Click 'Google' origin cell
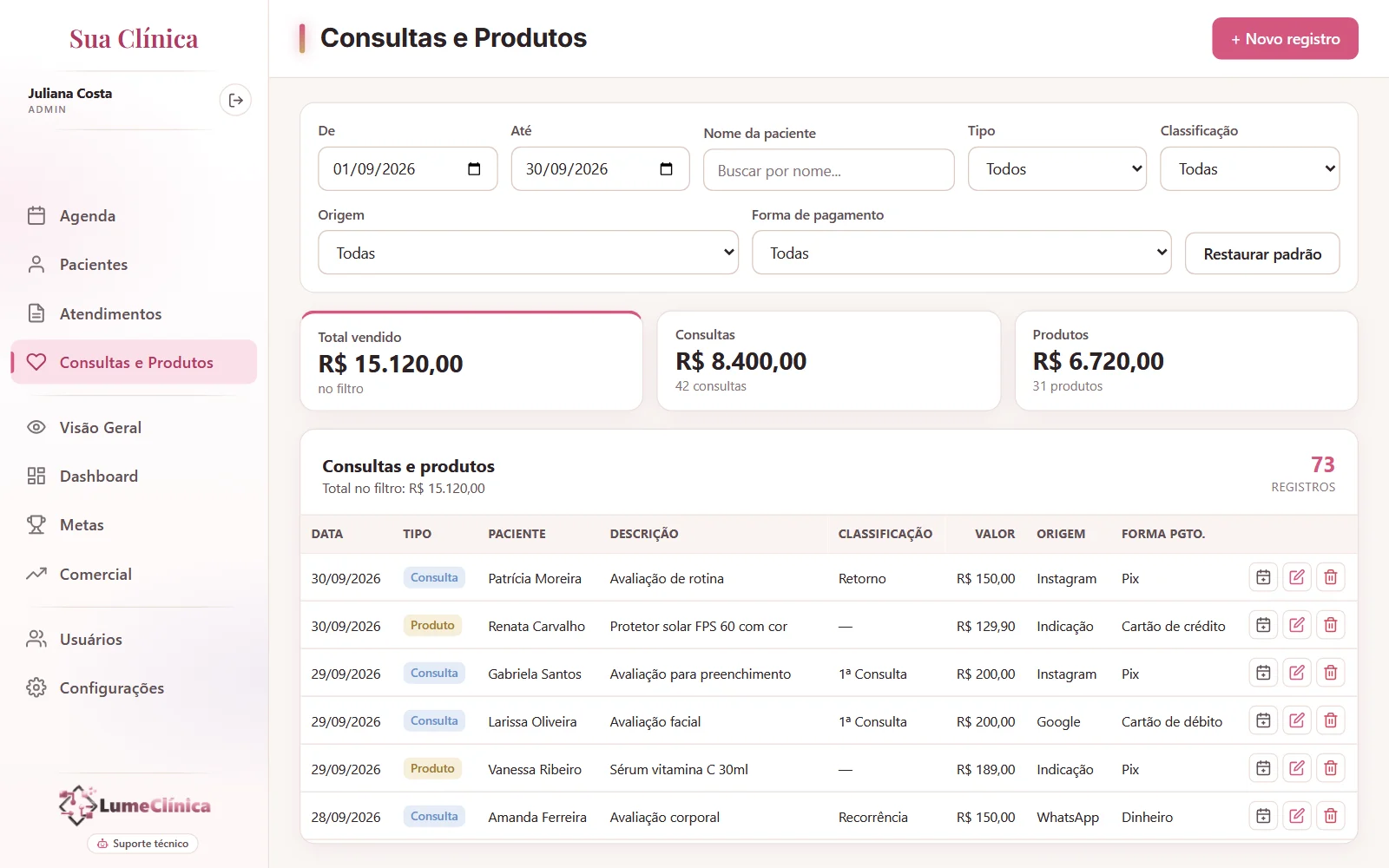This screenshot has height=868, width=1389. (1058, 722)
